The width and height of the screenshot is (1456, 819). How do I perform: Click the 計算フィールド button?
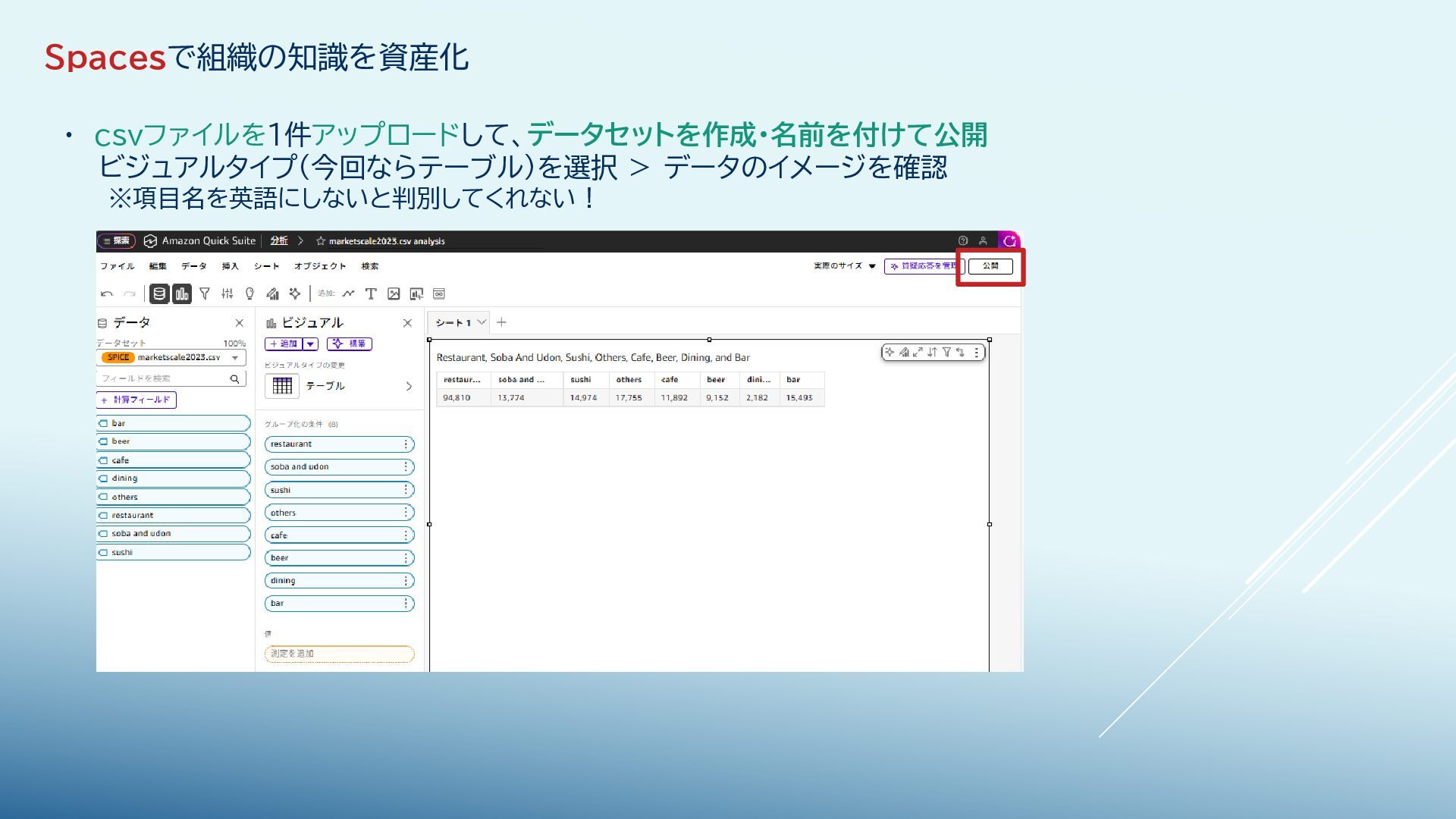point(136,400)
